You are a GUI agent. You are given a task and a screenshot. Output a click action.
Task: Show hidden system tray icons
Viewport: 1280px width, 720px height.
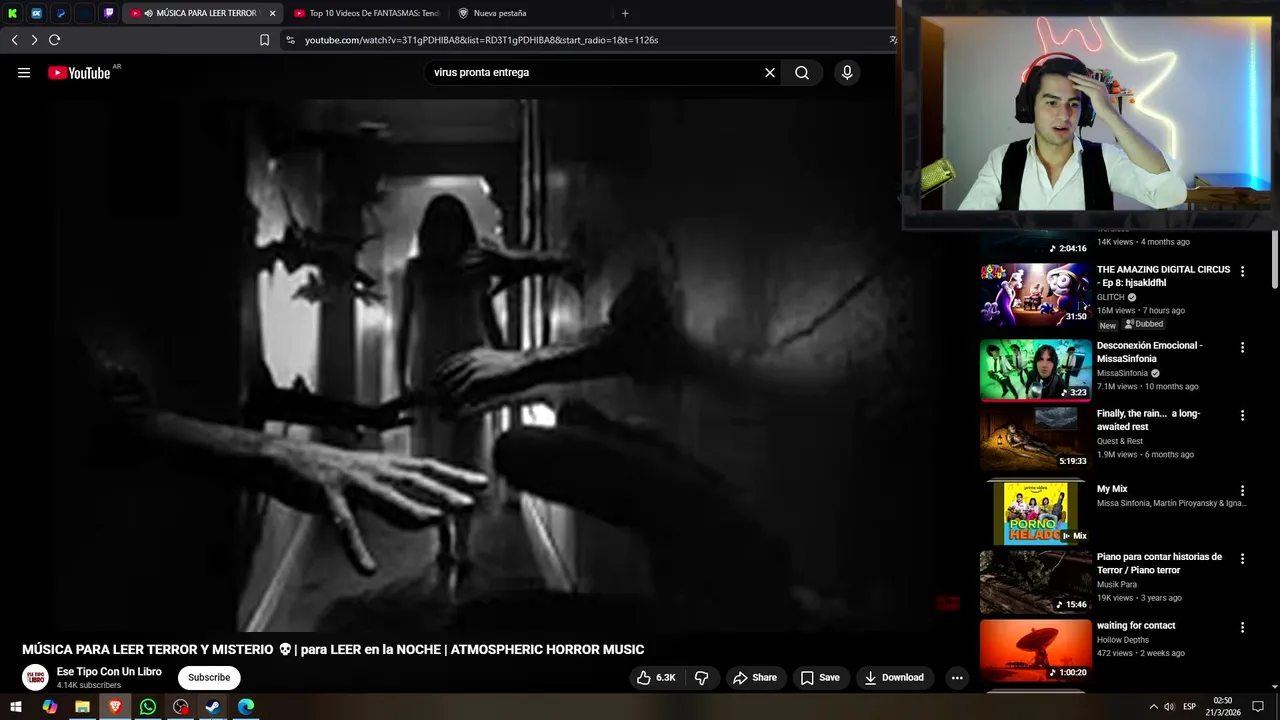1153,707
